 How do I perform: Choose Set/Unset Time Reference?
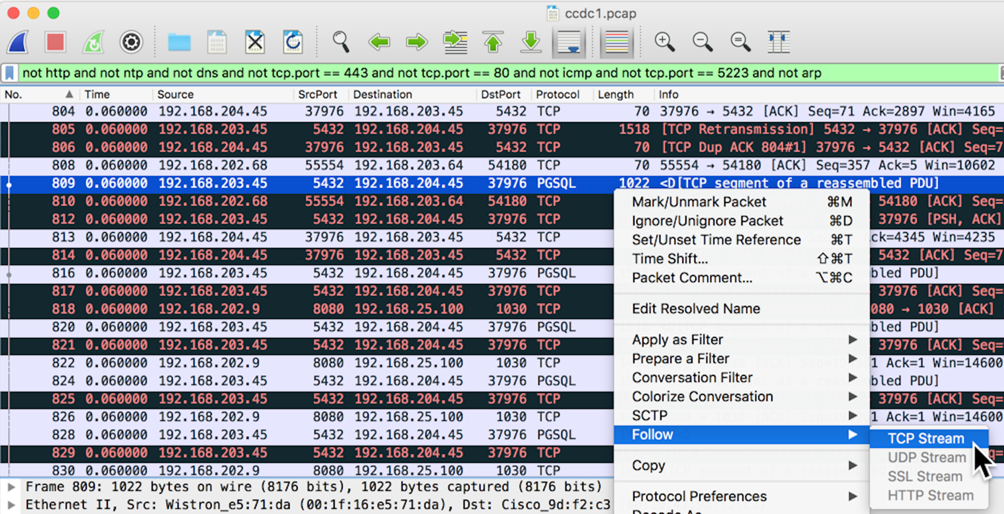(x=742, y=240)
